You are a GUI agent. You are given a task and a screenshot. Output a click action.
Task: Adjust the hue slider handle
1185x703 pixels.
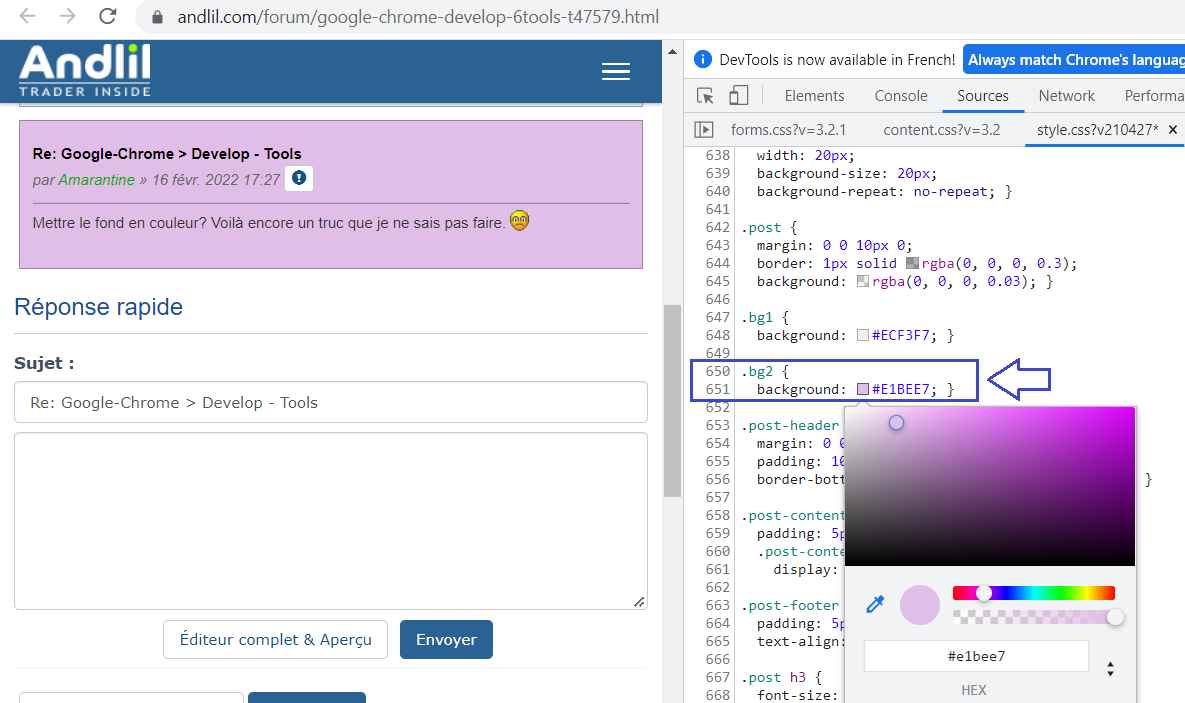click(x=983, y=593)
